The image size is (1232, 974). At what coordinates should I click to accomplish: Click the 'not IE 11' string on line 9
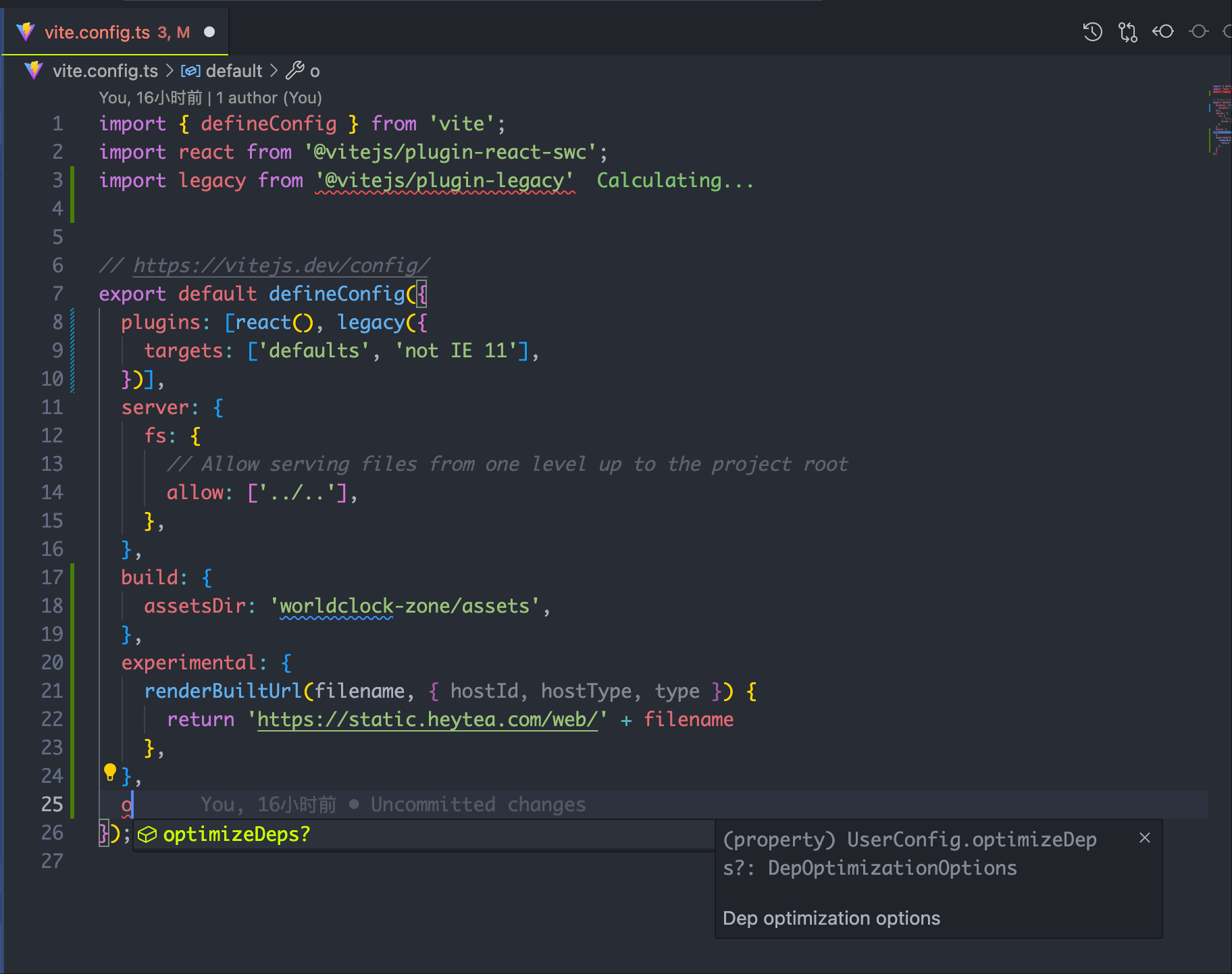456,351
